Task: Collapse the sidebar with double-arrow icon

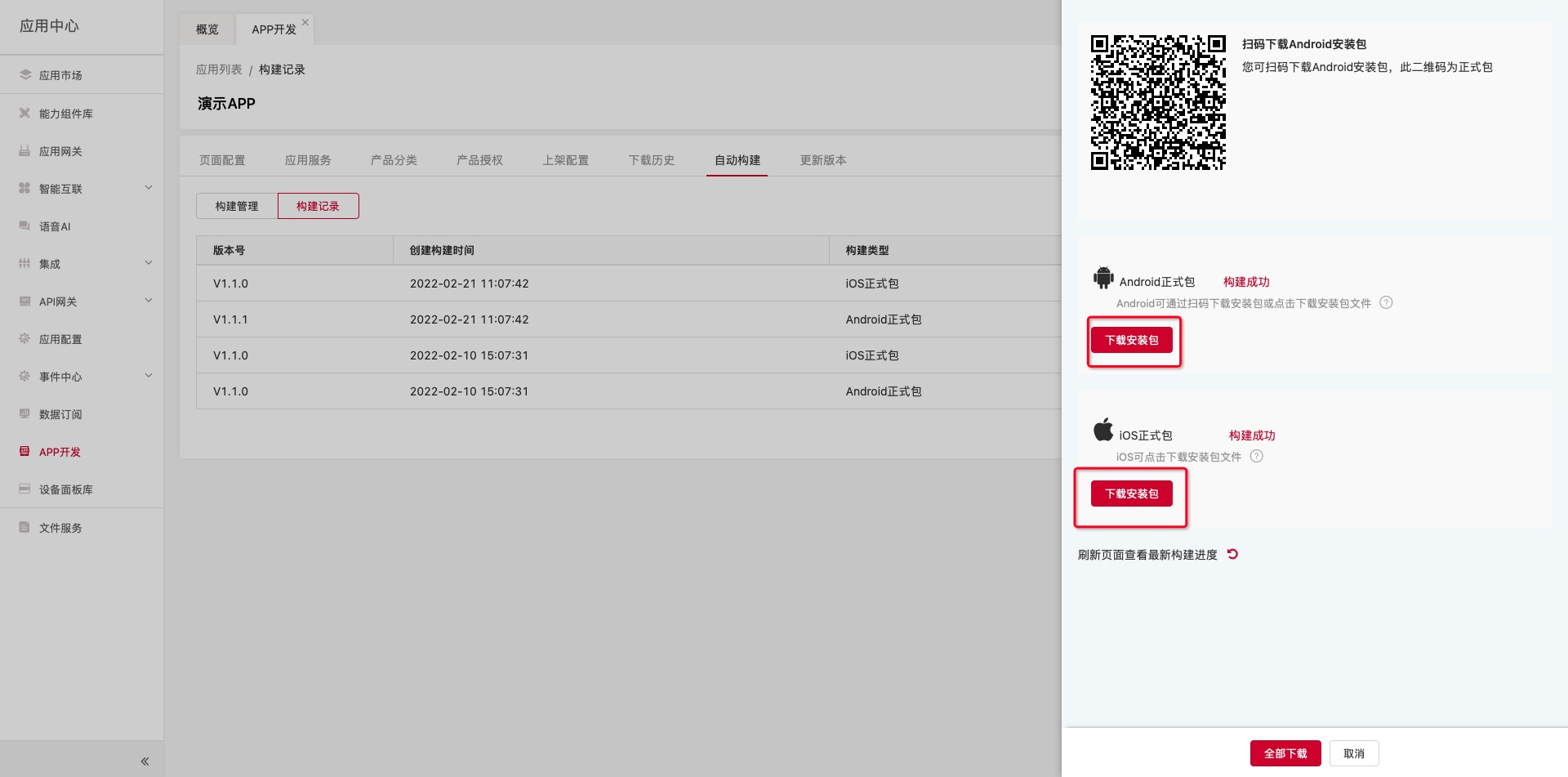Action: point(145,761)
